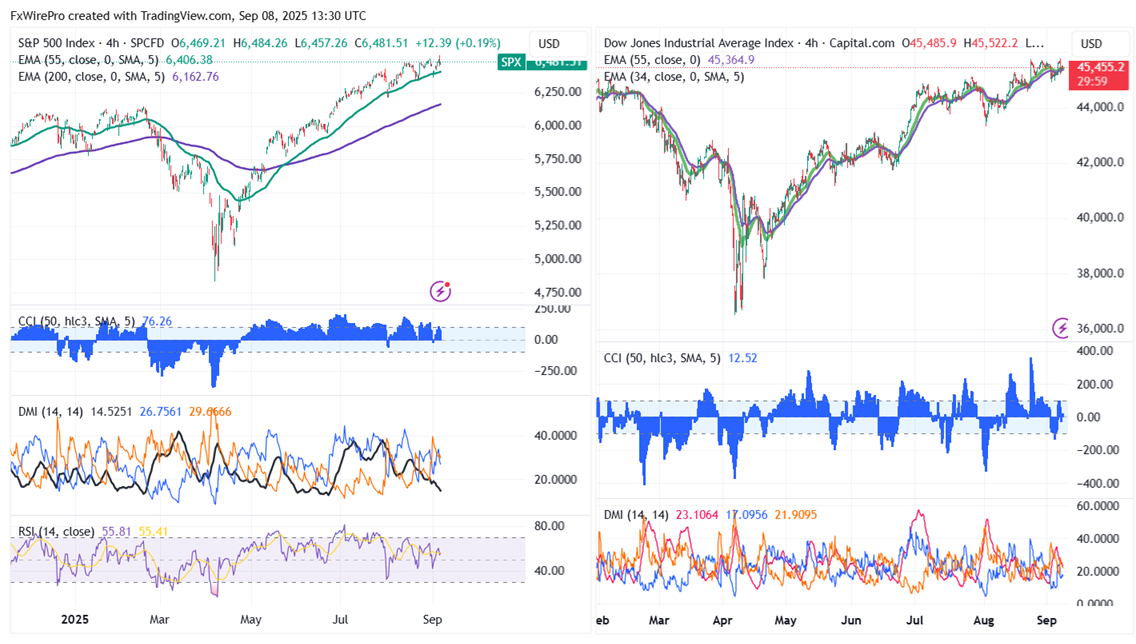
Task: Click the 29:59 bar countdown timer
Action: tap(1093, 82)
